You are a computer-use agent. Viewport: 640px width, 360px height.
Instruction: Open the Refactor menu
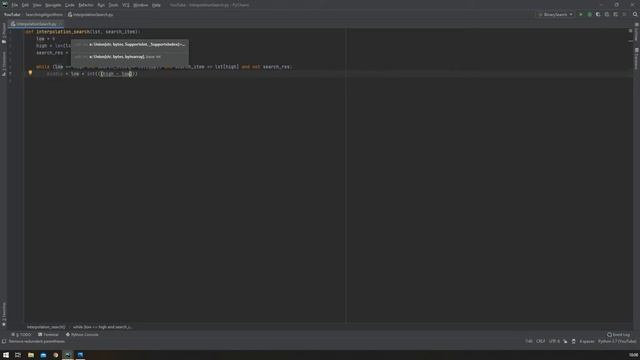[x=86, y=5]
